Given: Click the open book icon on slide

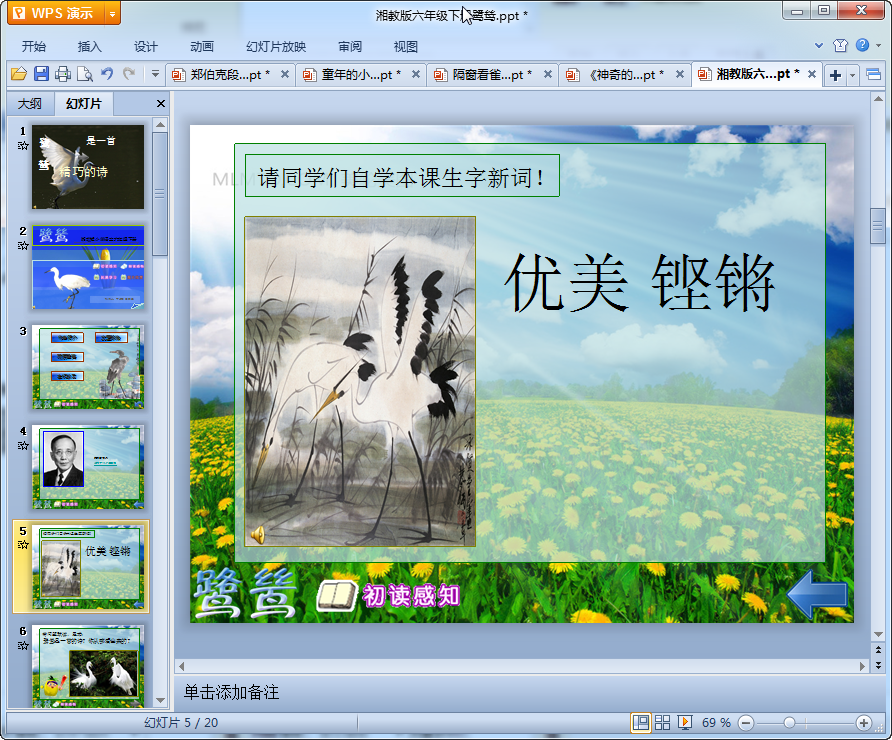Looking at the screenshot, I should (x=337, y=596).
